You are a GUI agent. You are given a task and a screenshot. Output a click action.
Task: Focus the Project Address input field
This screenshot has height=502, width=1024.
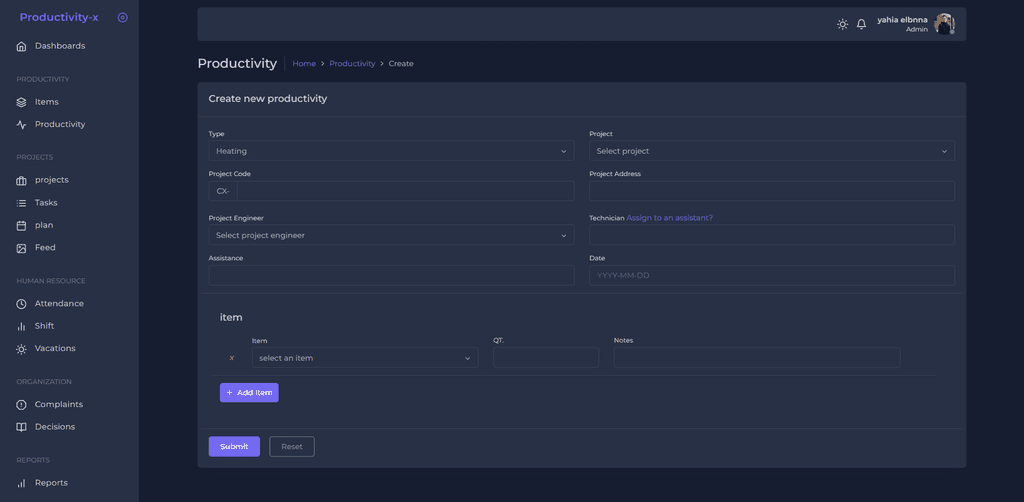[x=772, y=191]
